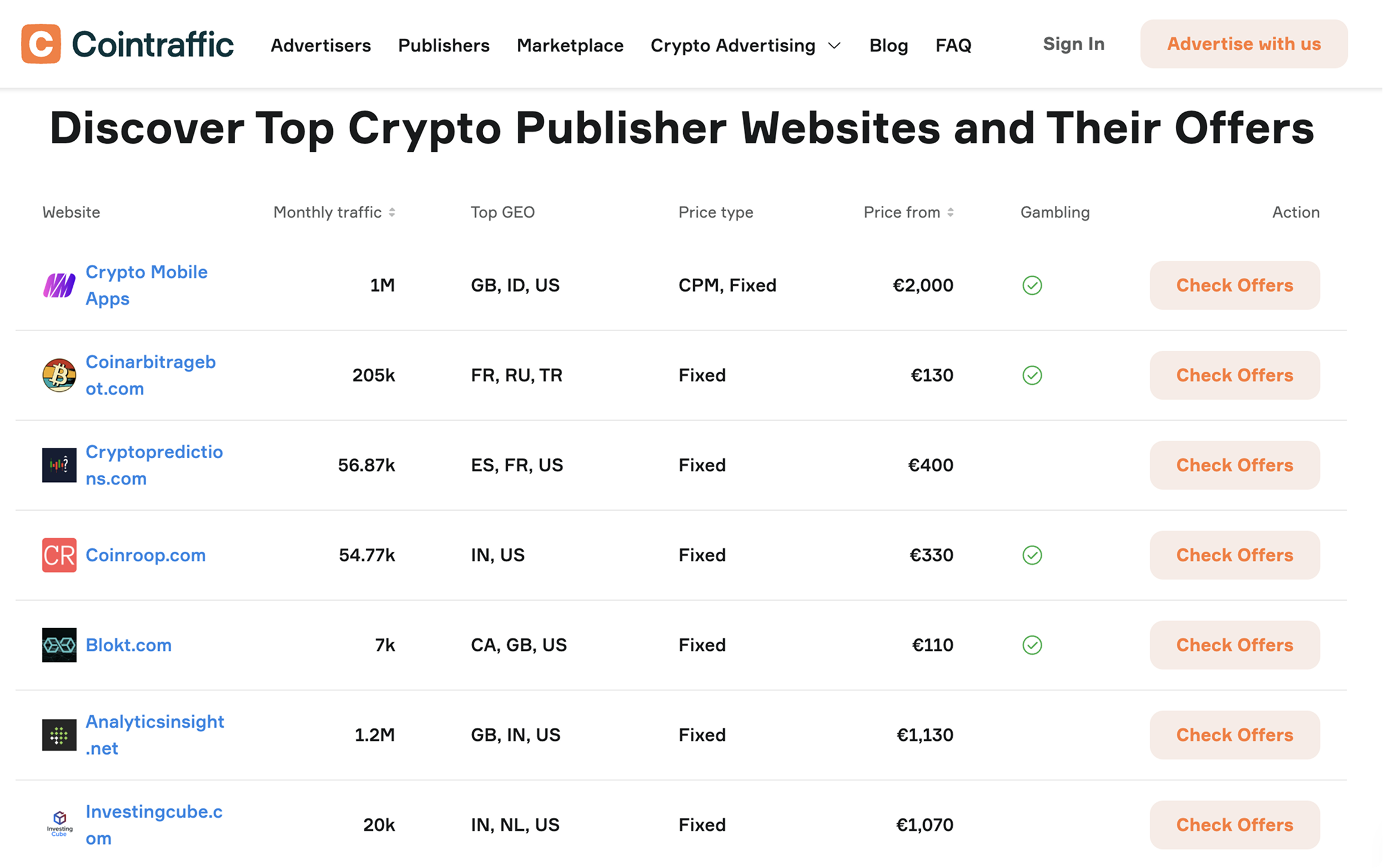Go to the Publishers menu item
Image resolution: width=1383 pixels, height=868 pixels.
[x=444, y=45]
